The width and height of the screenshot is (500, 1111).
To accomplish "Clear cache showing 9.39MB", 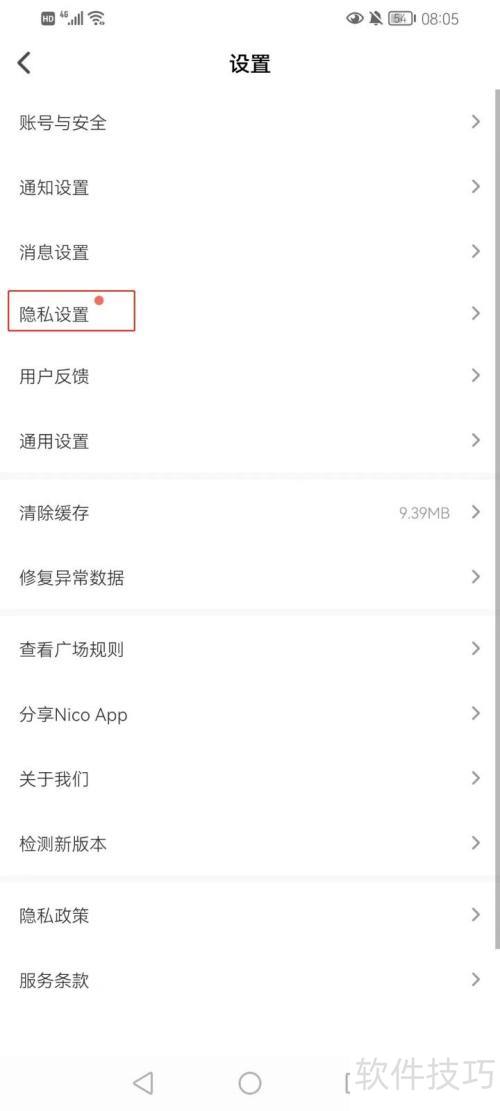I will tap(250, 512).
